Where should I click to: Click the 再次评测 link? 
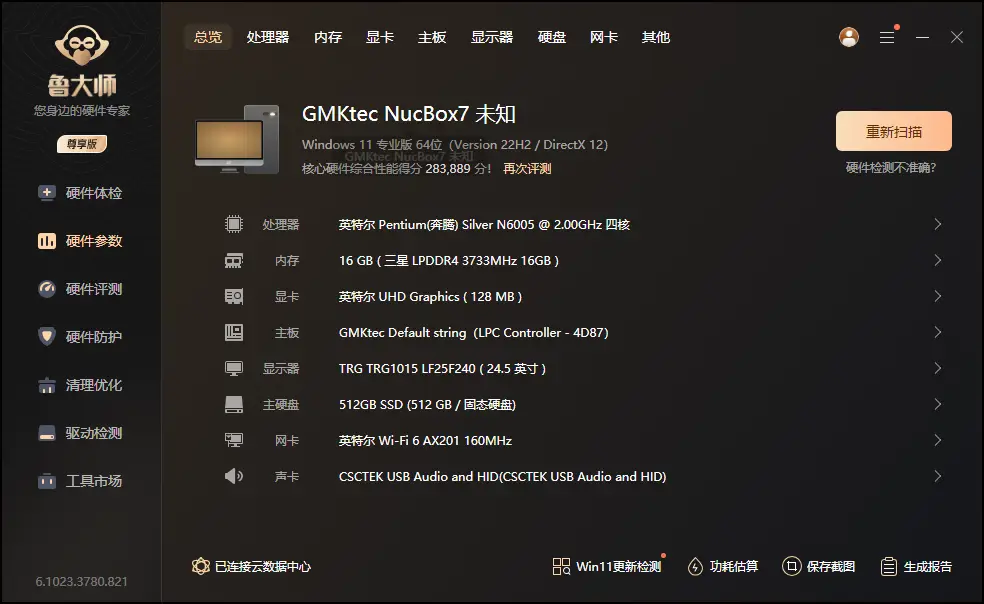point(527,169)
